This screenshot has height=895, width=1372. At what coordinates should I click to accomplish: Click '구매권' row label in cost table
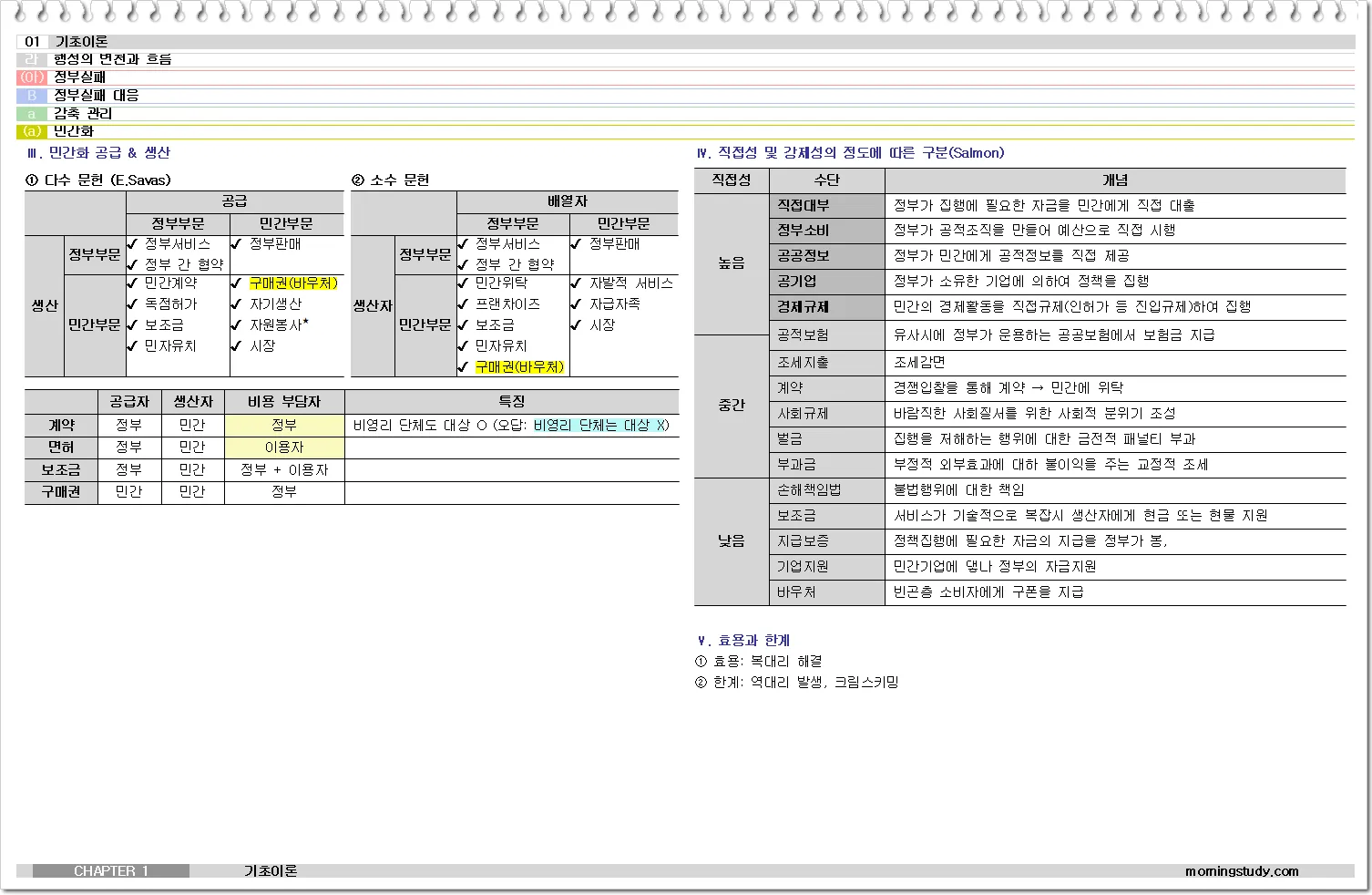click(x=61, y=492)
